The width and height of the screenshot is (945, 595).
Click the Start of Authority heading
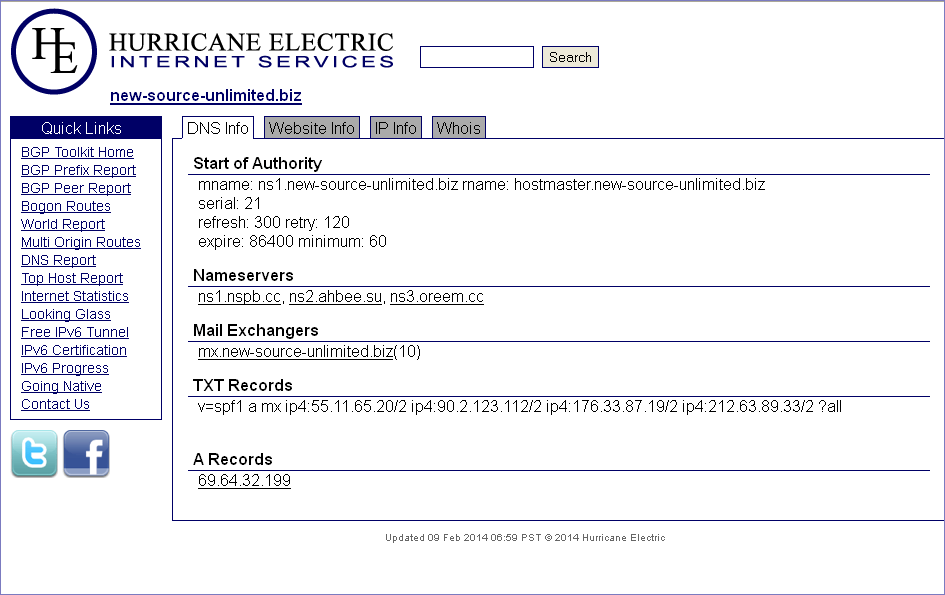[257, 163]
